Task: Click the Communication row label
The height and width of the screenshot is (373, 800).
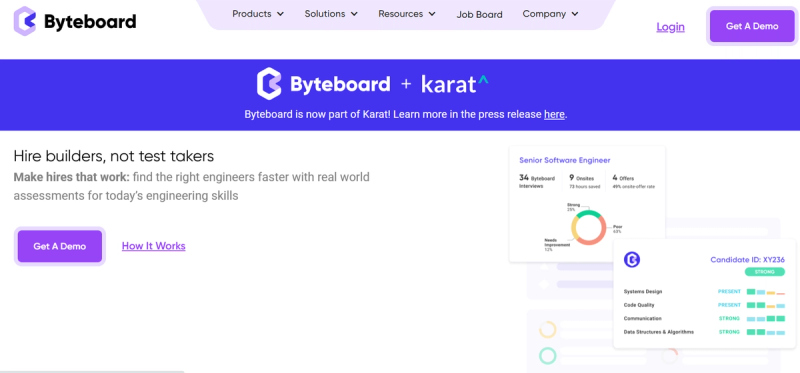Action: click(x=642, y=318)
